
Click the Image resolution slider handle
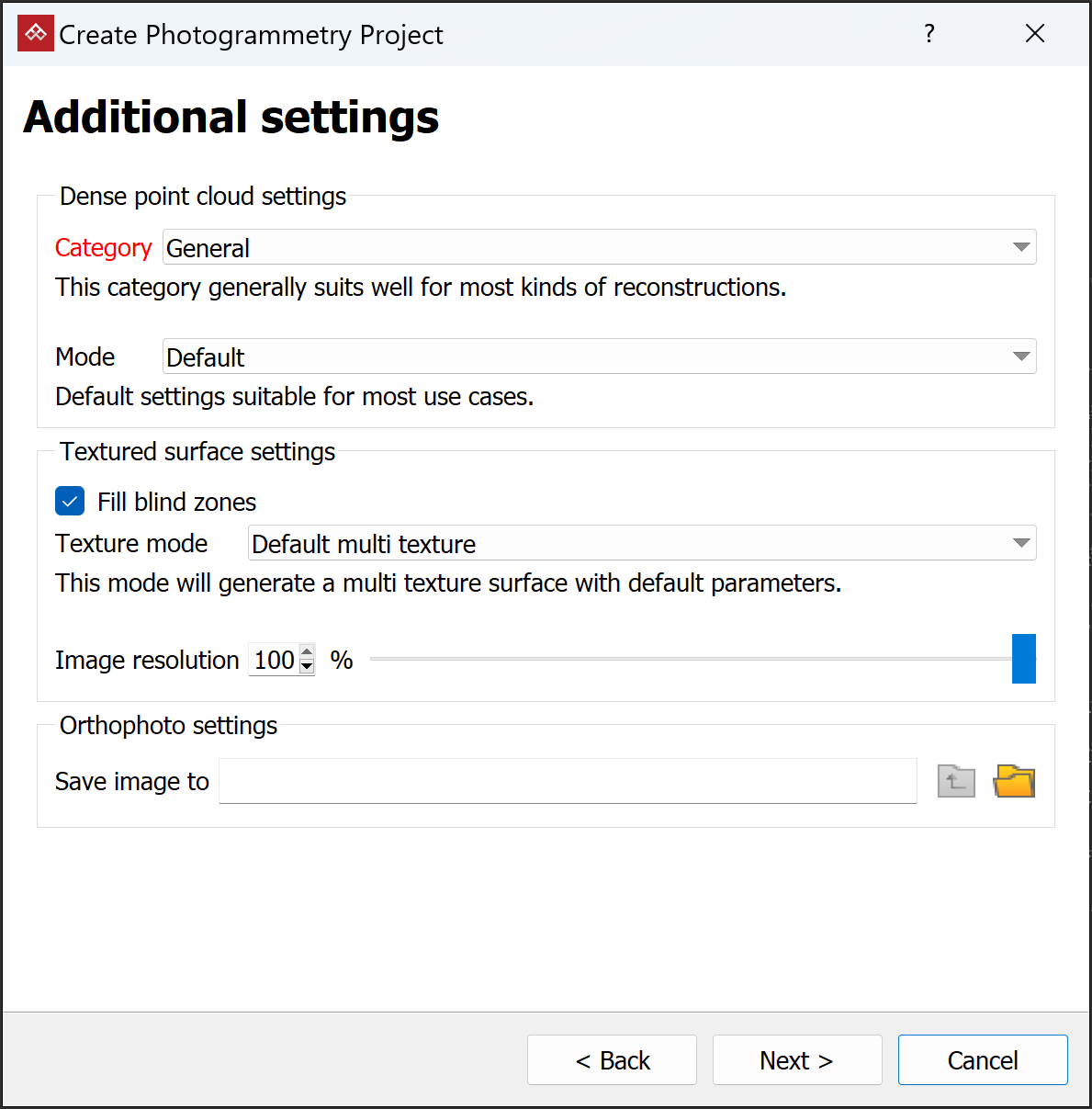pos(1023,659)
